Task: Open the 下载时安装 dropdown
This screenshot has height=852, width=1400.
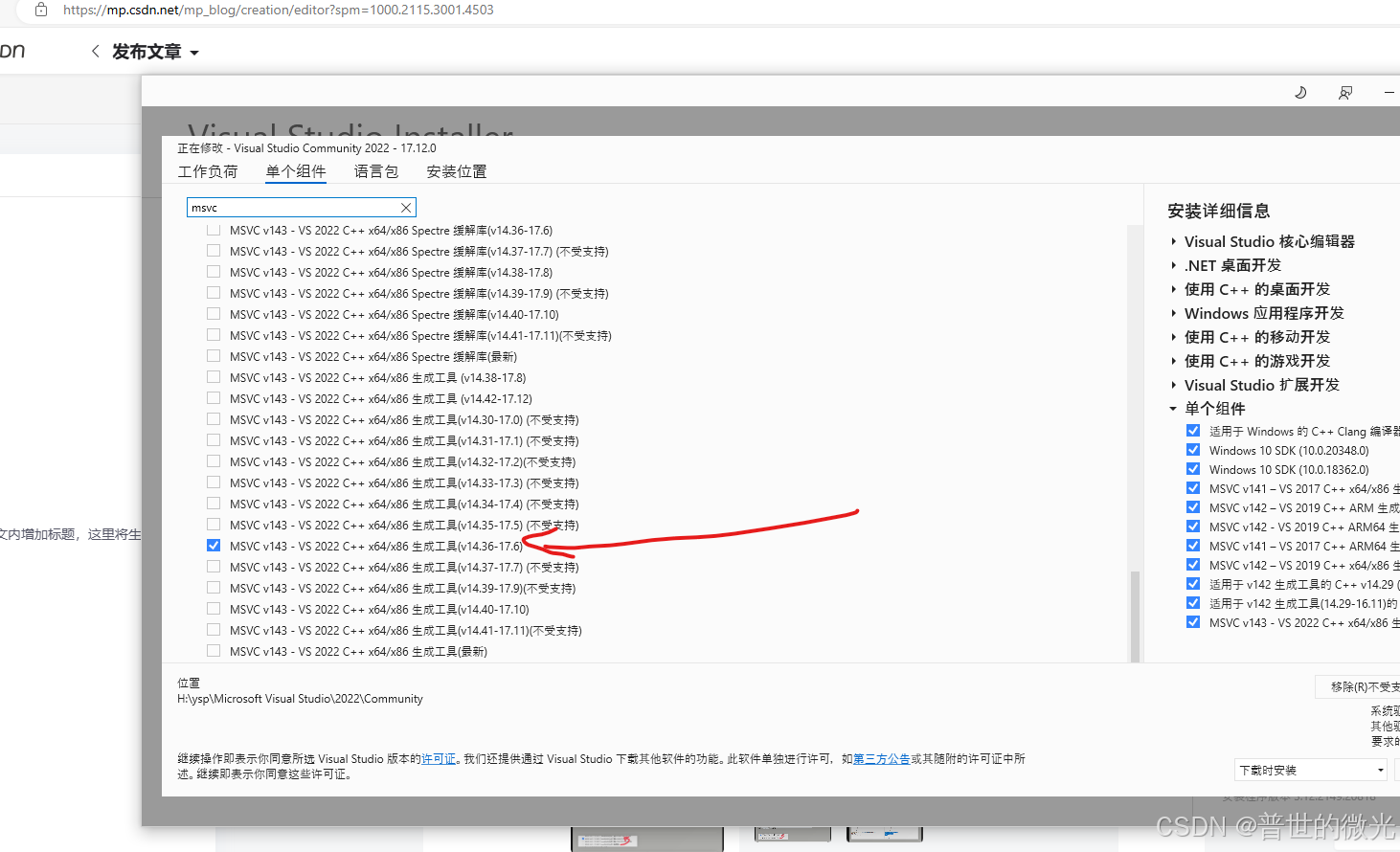Action: click(x=1311, y=770)
